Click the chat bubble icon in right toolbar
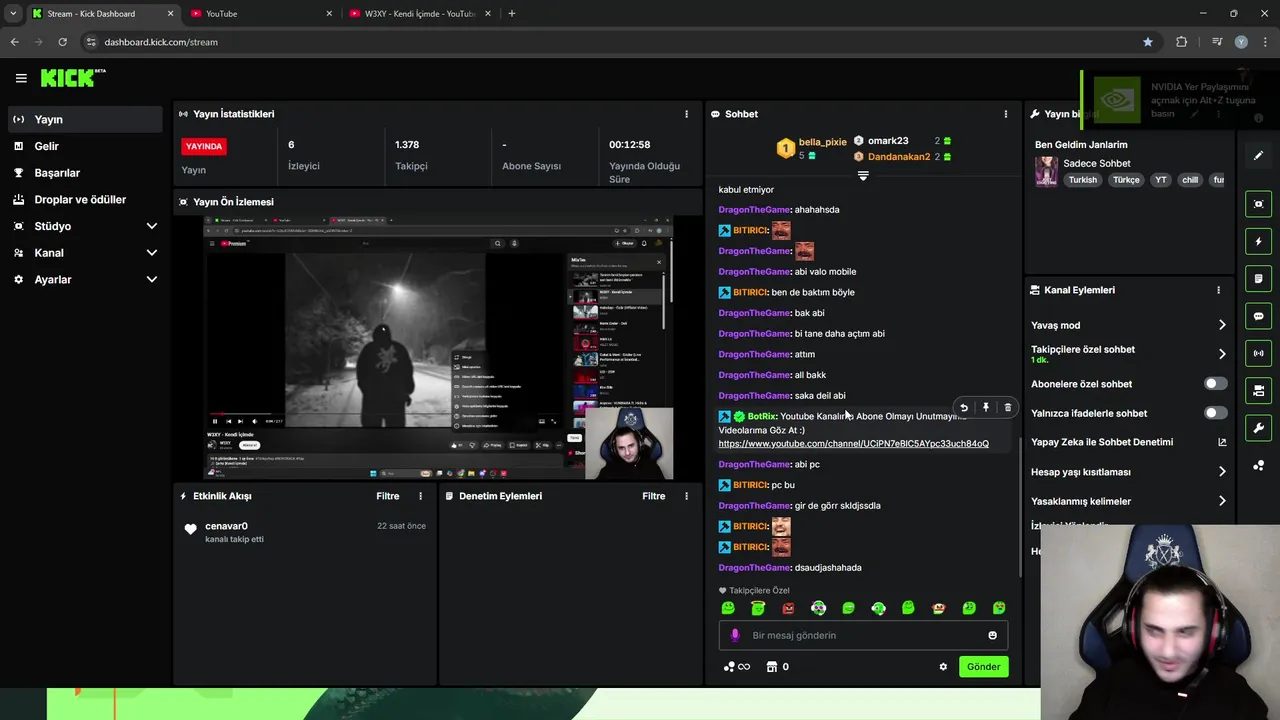The height and width of the screenshot is (720, 1280). coord(1258,316)
